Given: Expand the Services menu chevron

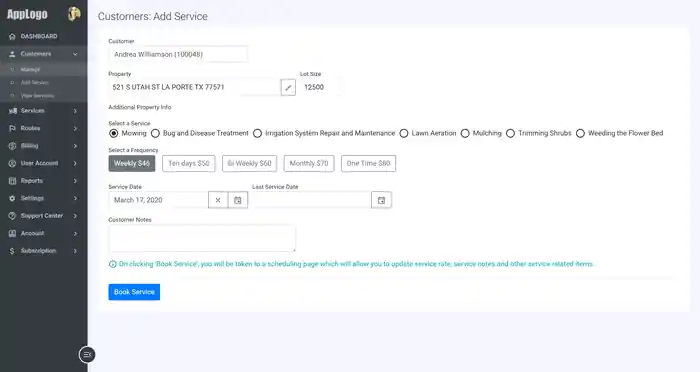Looking at the screenshot, I should click(x=75, y=111).
